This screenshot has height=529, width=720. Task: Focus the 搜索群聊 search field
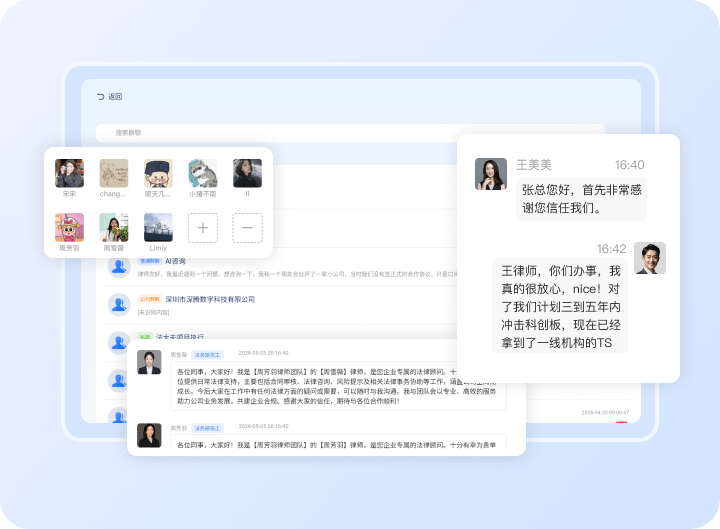(x=350, y=133)
